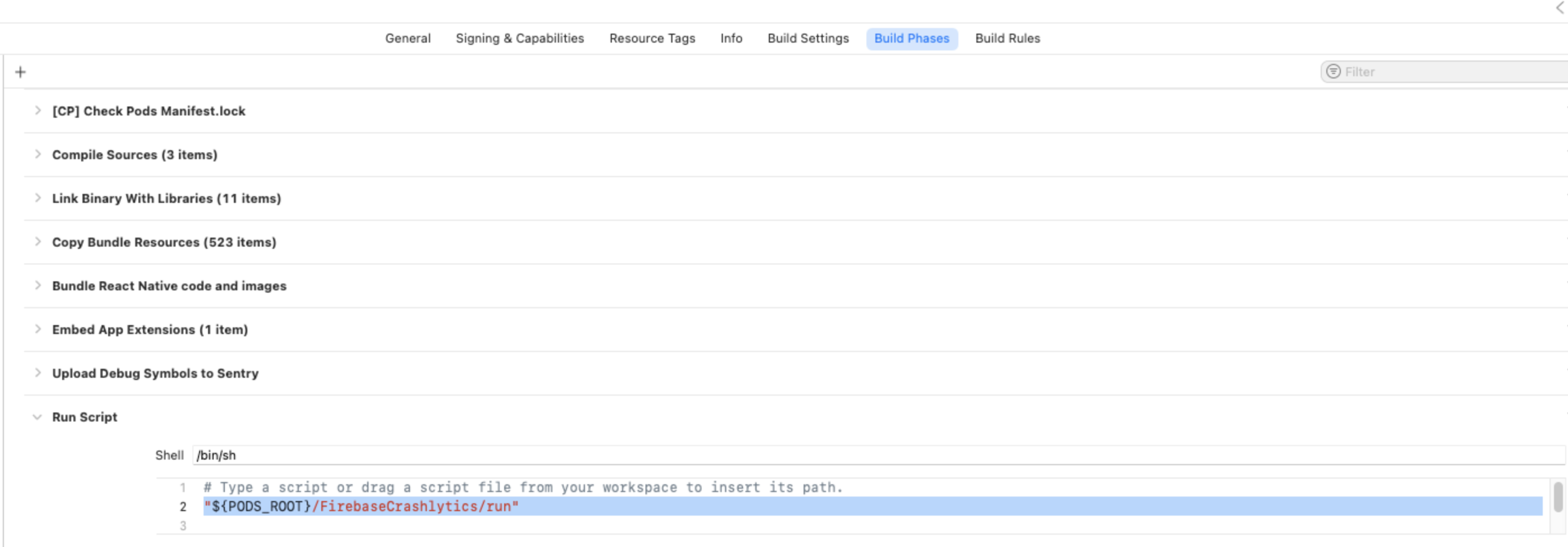Add a new build phase with plus icon
Screen dimensions: 1568x547
click(x=20, y=72)
